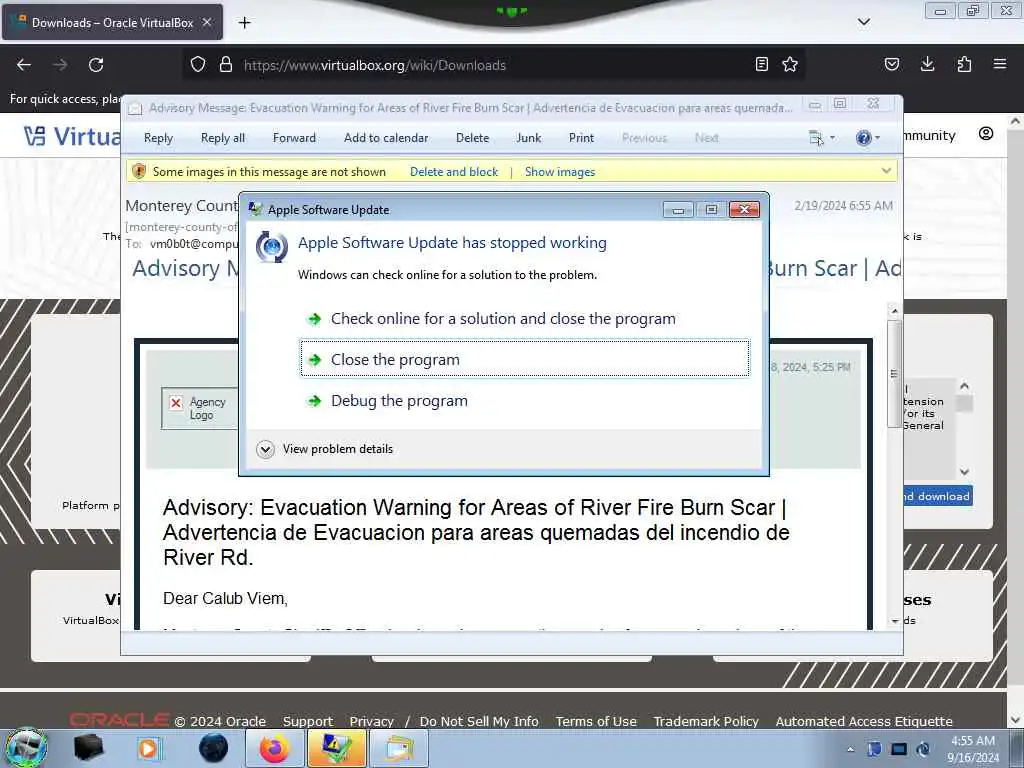Click the page text box down arrow
Image resolution: width=1024 pixels, height=768 pixels.
point(964,472)
